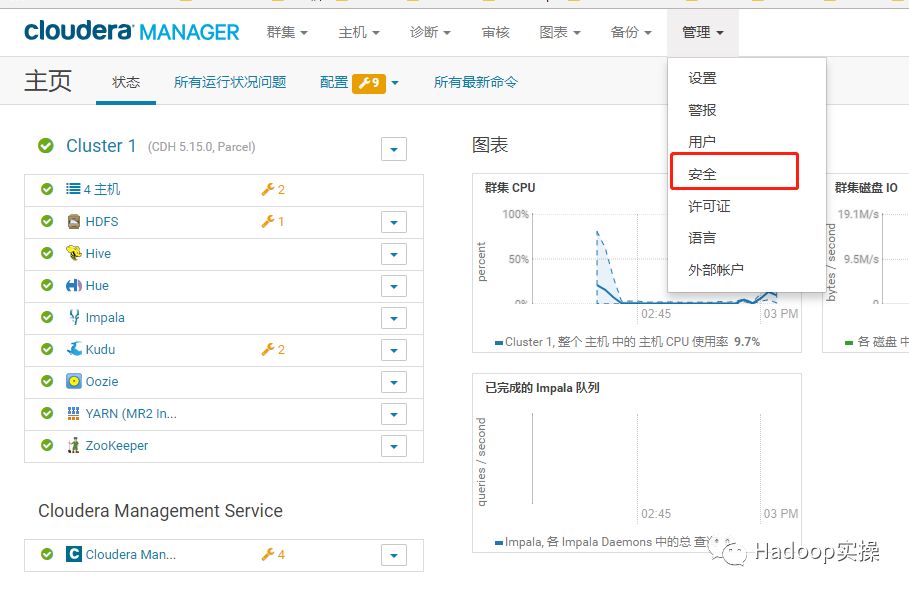This screenshot has width=909, height=593.
Task: Click the wrench icon in the hosts row
Action: (x=268, y=189)
